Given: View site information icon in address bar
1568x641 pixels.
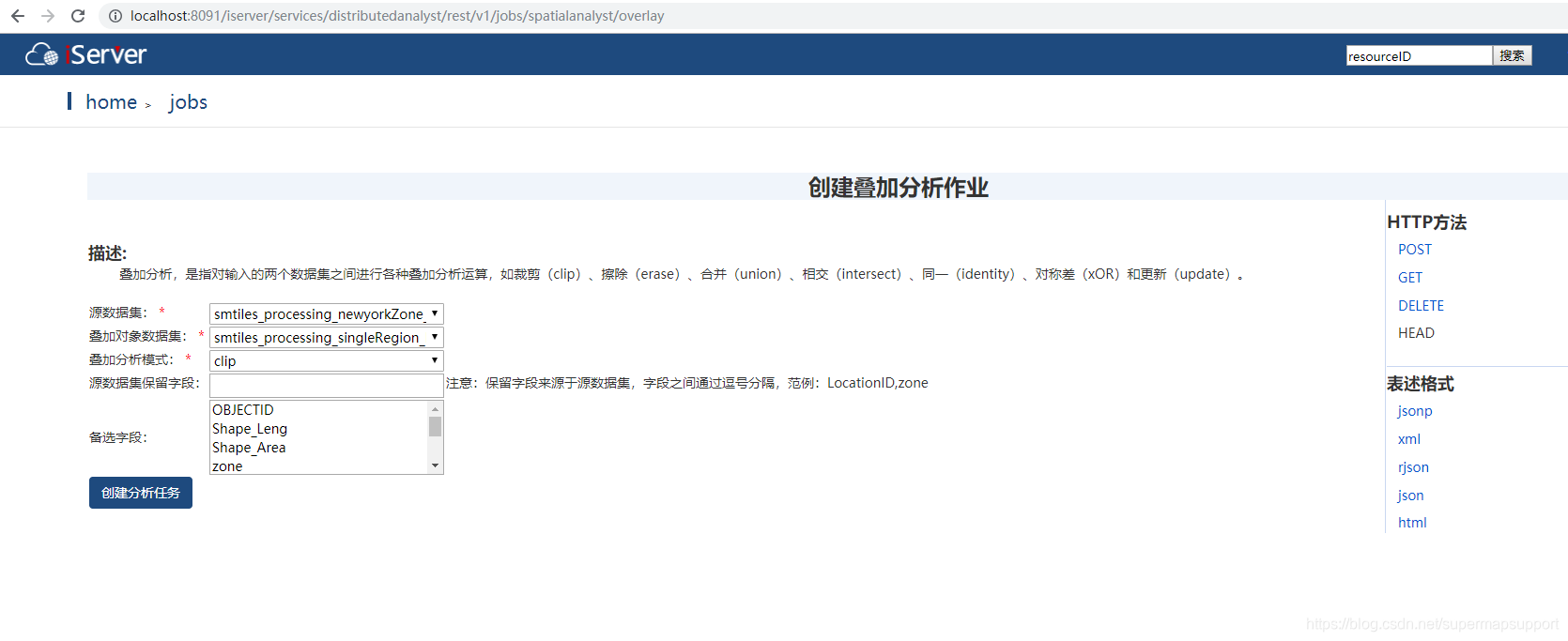Looking at the screenshot, I should (115, 16).
